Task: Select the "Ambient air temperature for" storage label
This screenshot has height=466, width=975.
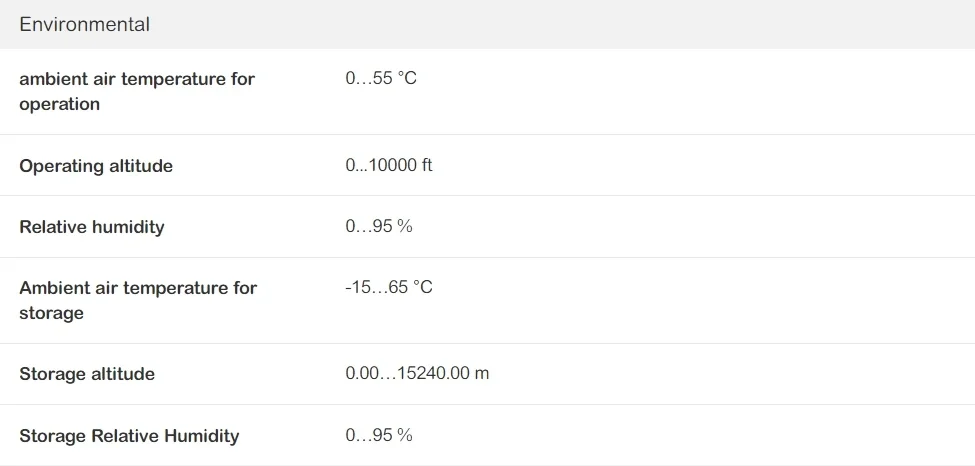Action: click(138, 288)
